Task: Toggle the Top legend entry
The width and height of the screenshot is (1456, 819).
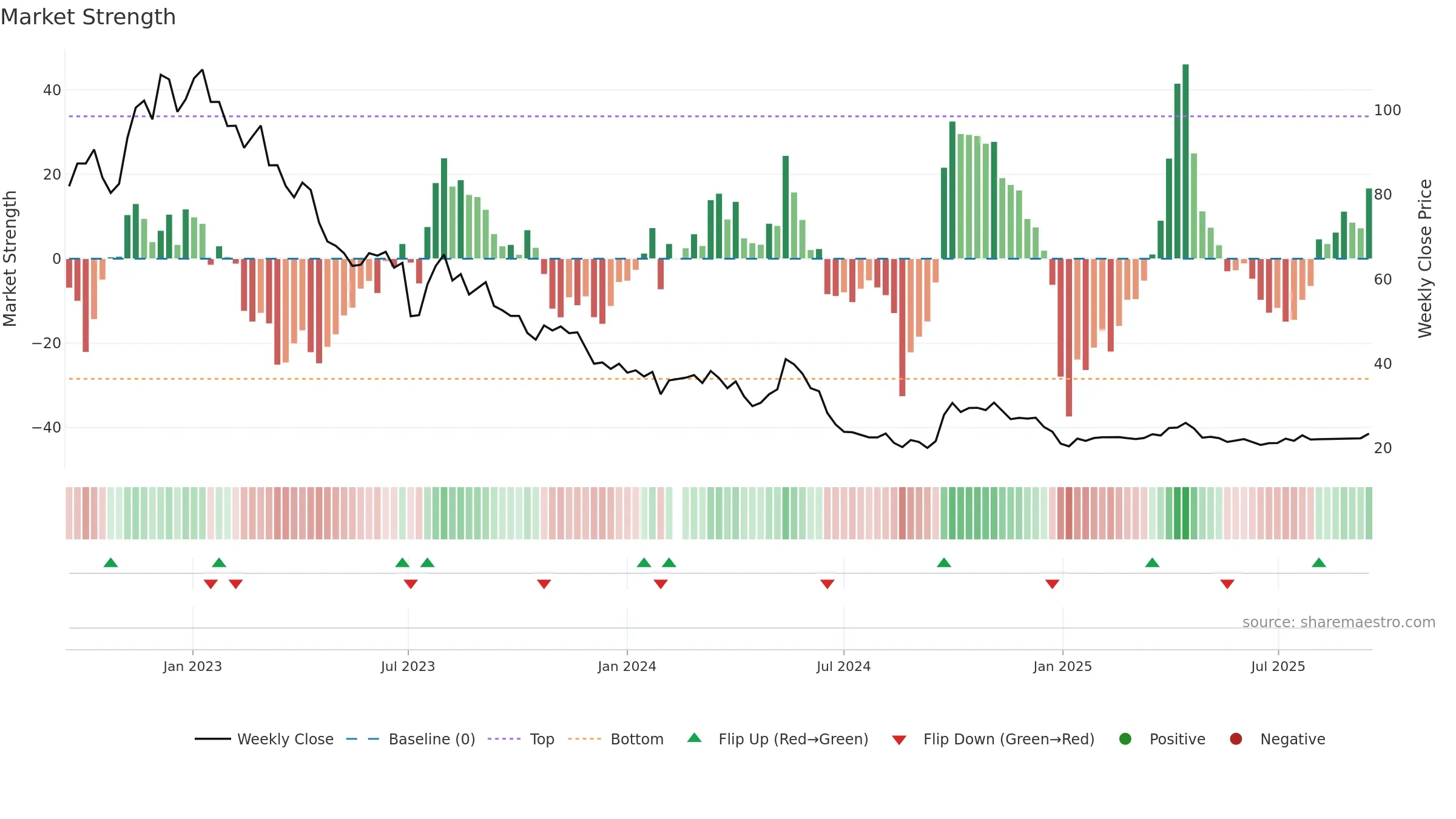Action: pos(521,739)
